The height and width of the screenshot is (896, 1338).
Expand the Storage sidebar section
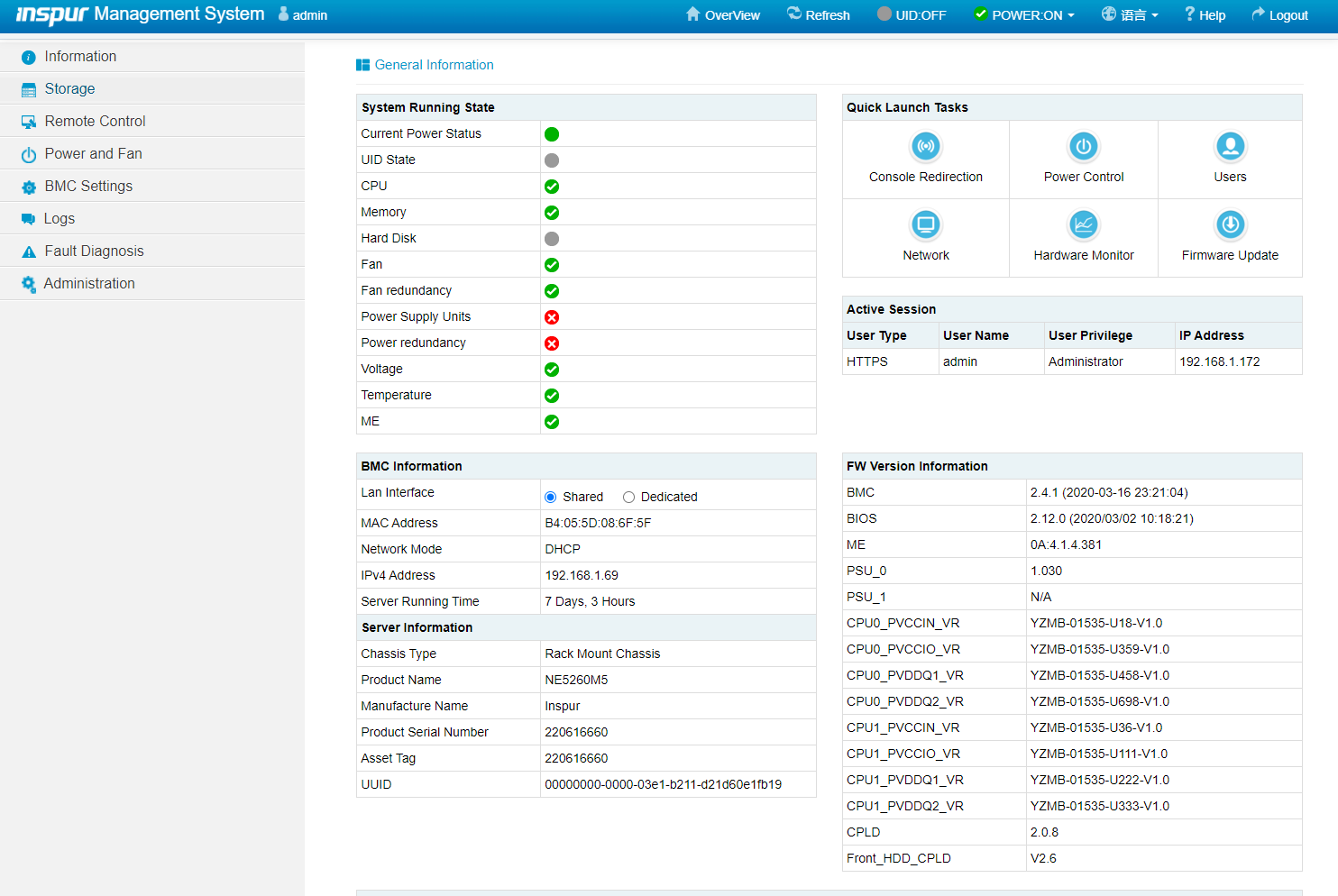(x=70, y=89)
